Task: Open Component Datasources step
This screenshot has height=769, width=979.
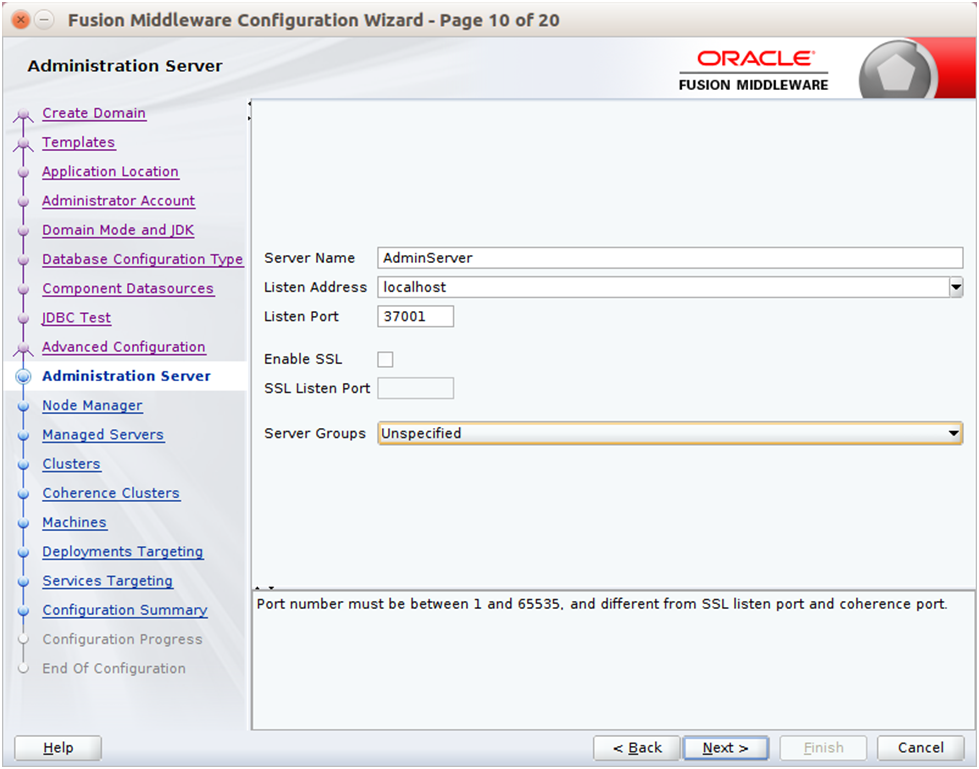Action: tap(128, 288)
